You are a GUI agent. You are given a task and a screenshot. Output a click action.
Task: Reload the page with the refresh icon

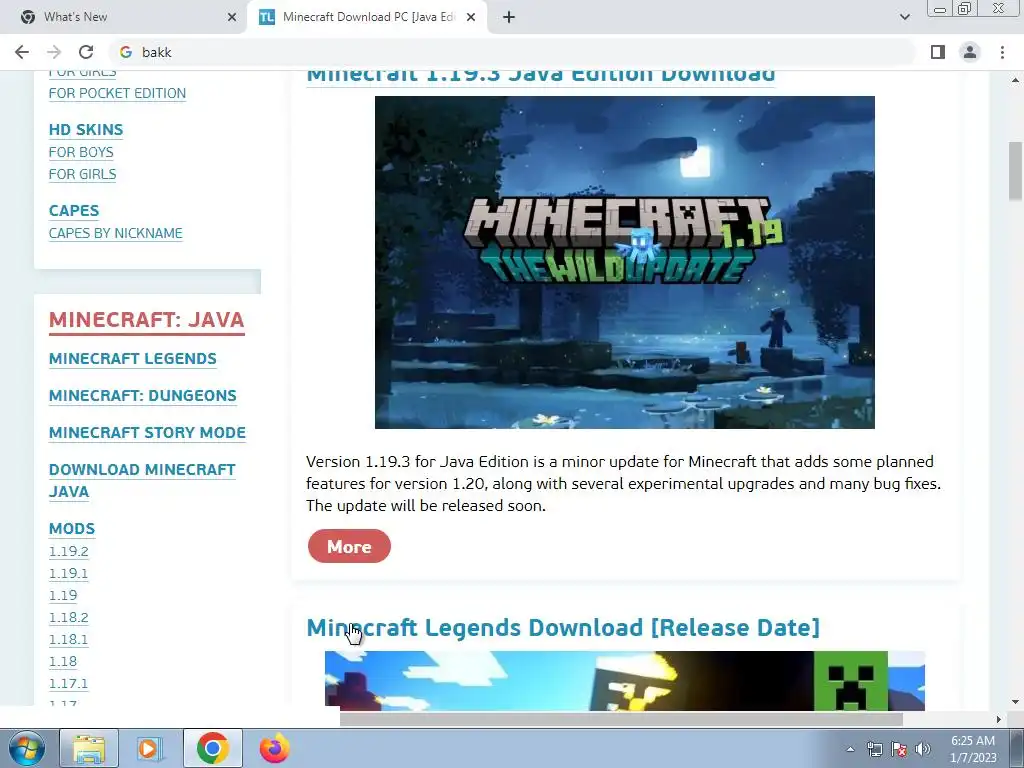(x=86, y=52)
